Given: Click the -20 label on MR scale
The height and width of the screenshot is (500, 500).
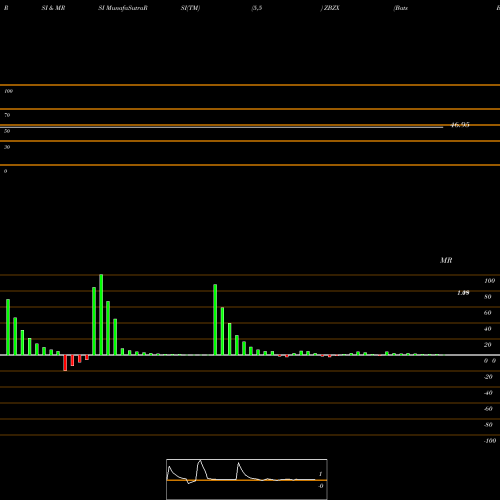Looking at the screenshot, I should (488, 377).
